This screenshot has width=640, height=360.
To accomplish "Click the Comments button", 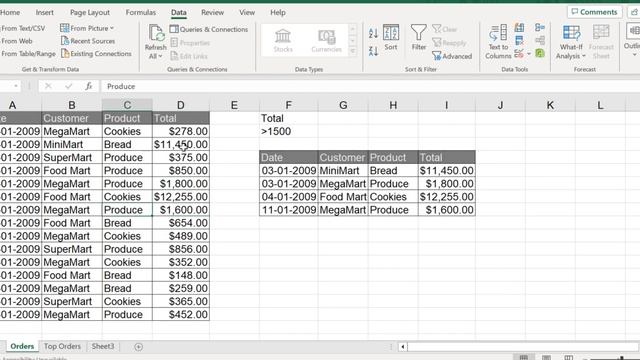I will click(594, 12).
